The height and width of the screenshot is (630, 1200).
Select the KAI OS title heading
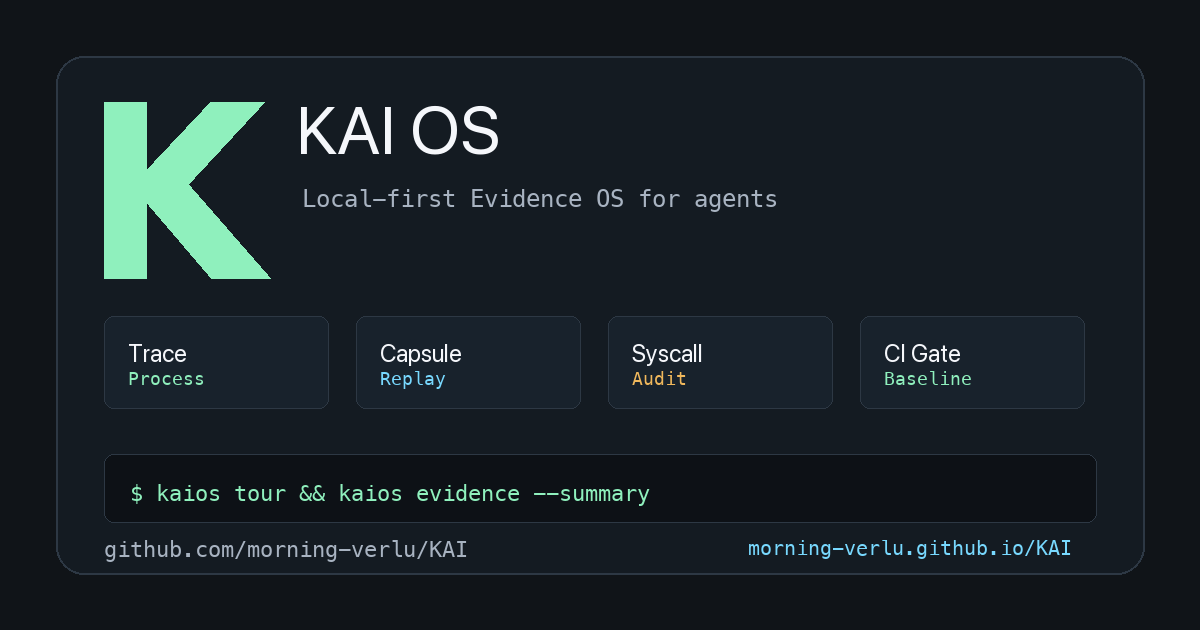click(398, 132)
